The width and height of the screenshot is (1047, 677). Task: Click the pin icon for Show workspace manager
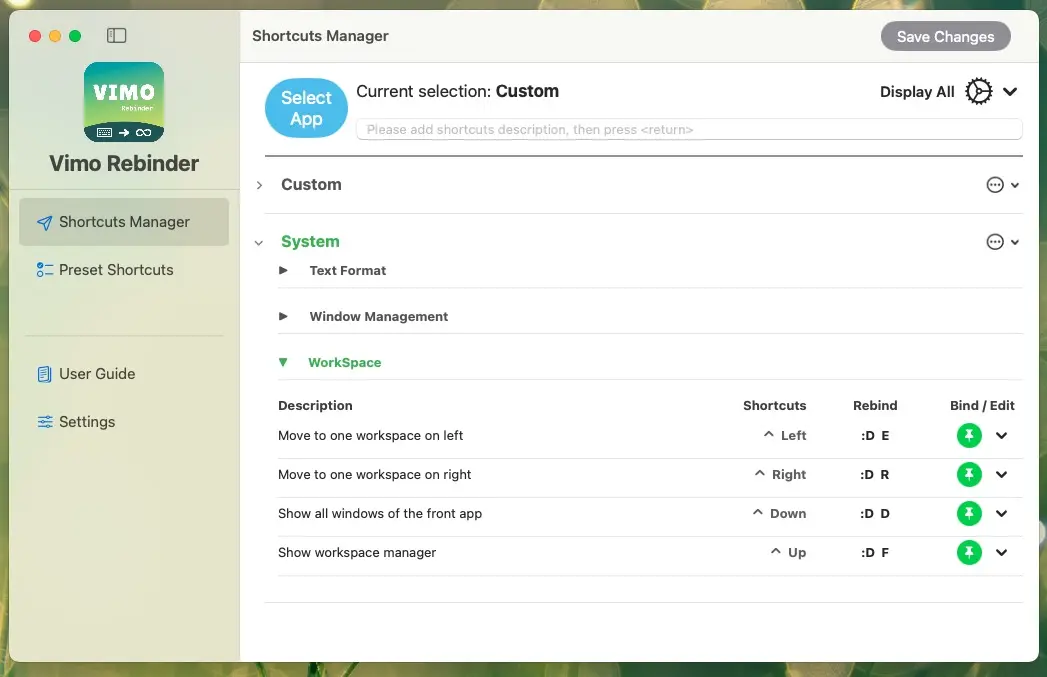click(x=969, y=553)
